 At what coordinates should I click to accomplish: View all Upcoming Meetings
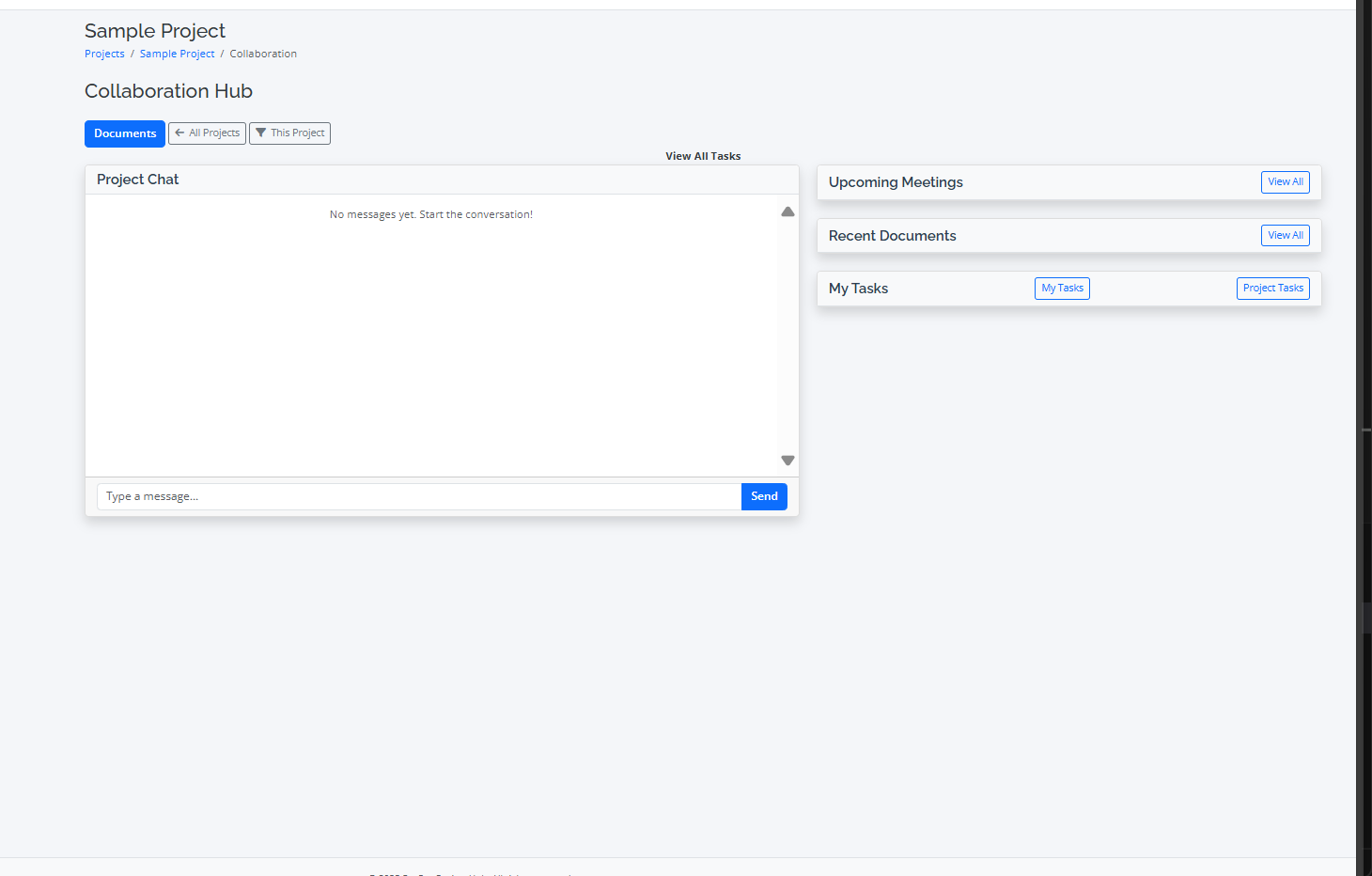click(x=1285, y=182)
